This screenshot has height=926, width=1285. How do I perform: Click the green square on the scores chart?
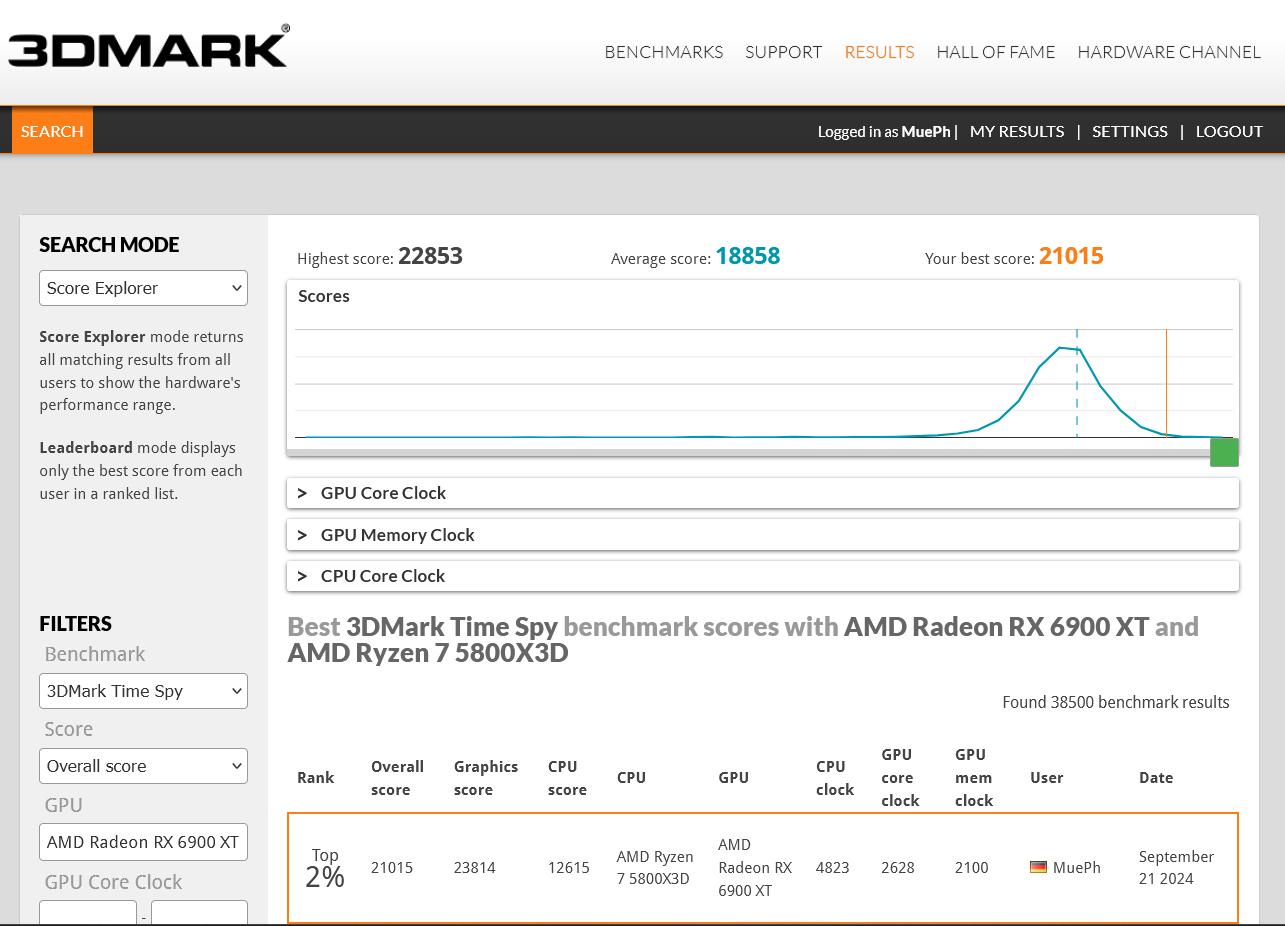1224,452
